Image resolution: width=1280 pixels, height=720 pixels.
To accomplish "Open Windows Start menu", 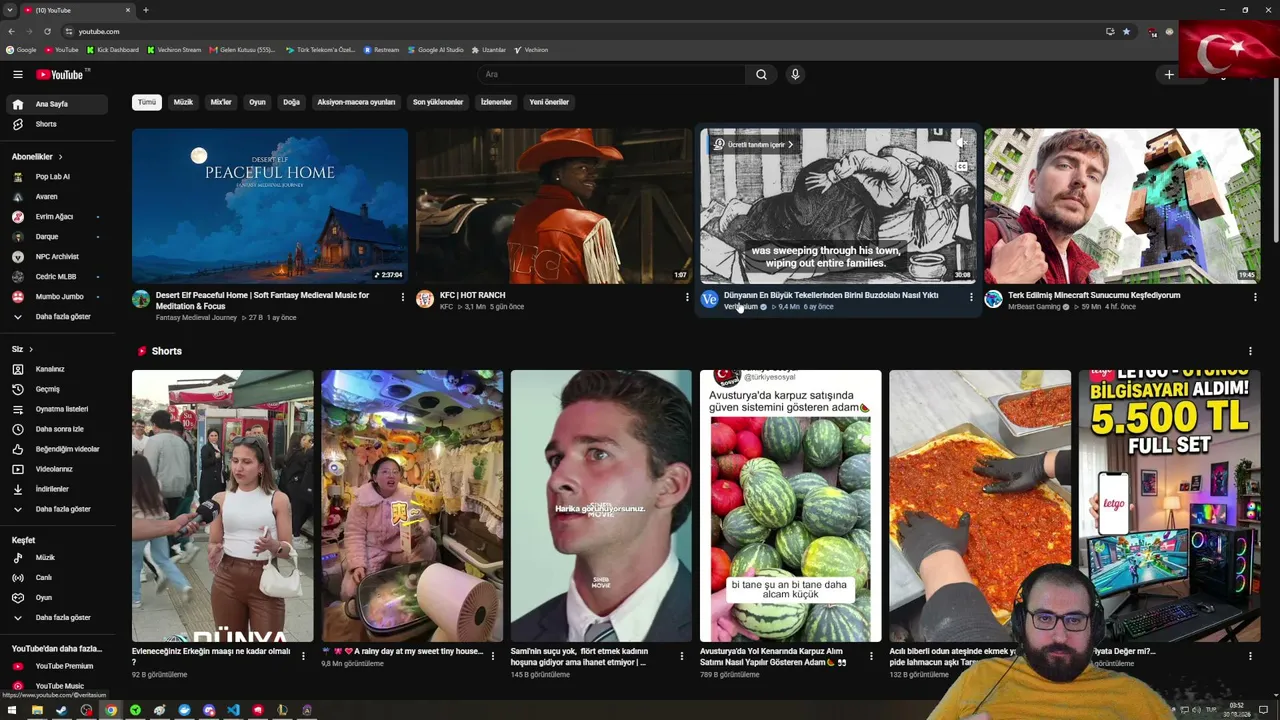I will click(12, 710).
